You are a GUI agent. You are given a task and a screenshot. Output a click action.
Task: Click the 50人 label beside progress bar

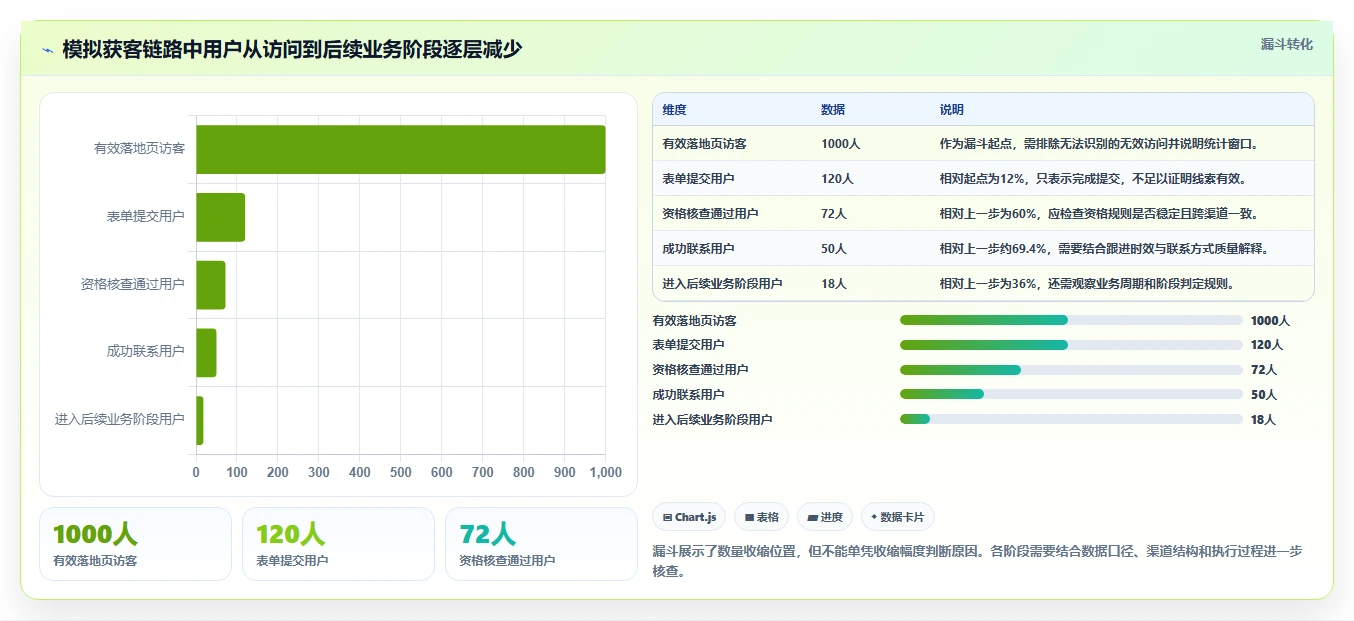[1263, 395]
